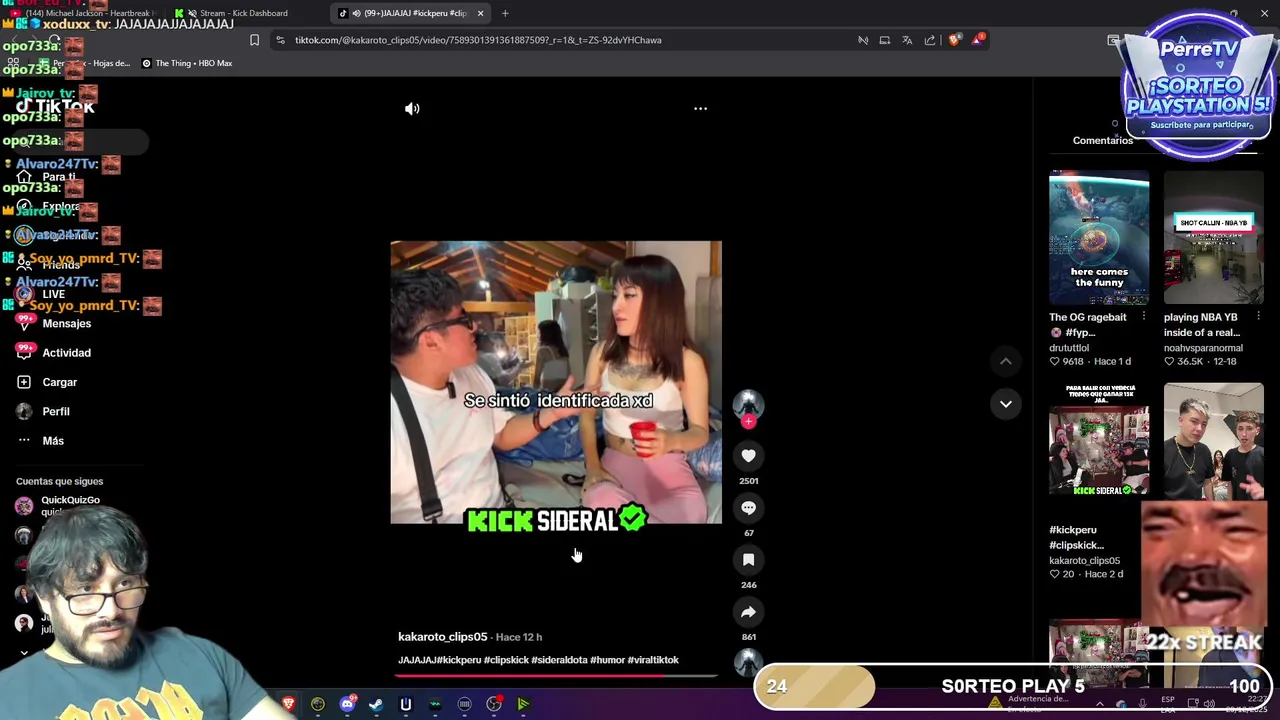1280x720 pixels.
Task: Click the browser share icon
Action: click(x=930, y=40)
